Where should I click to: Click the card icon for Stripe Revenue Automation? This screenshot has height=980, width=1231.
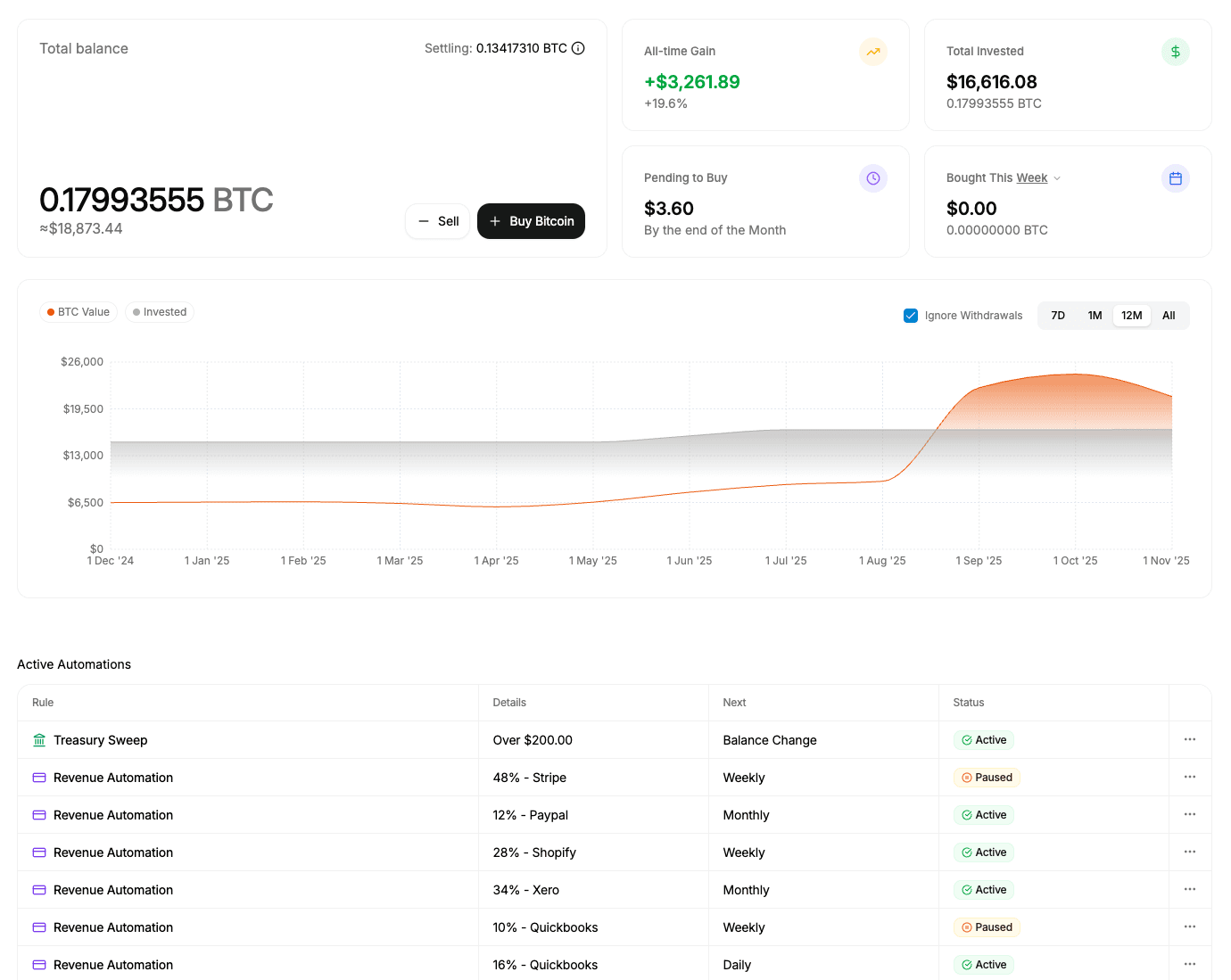[39, 778]
